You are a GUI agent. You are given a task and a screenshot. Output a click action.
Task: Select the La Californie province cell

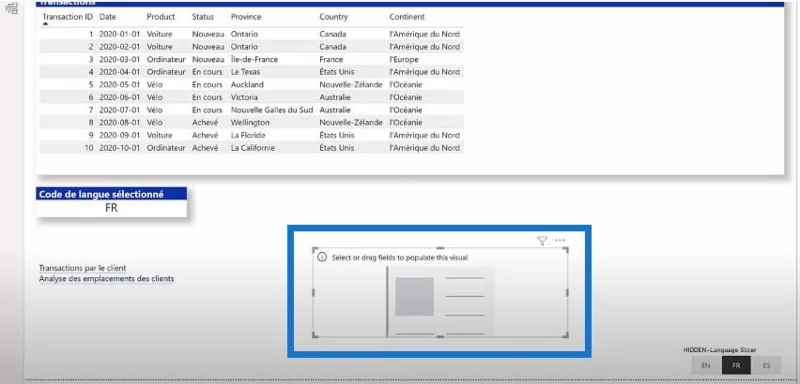253,148
